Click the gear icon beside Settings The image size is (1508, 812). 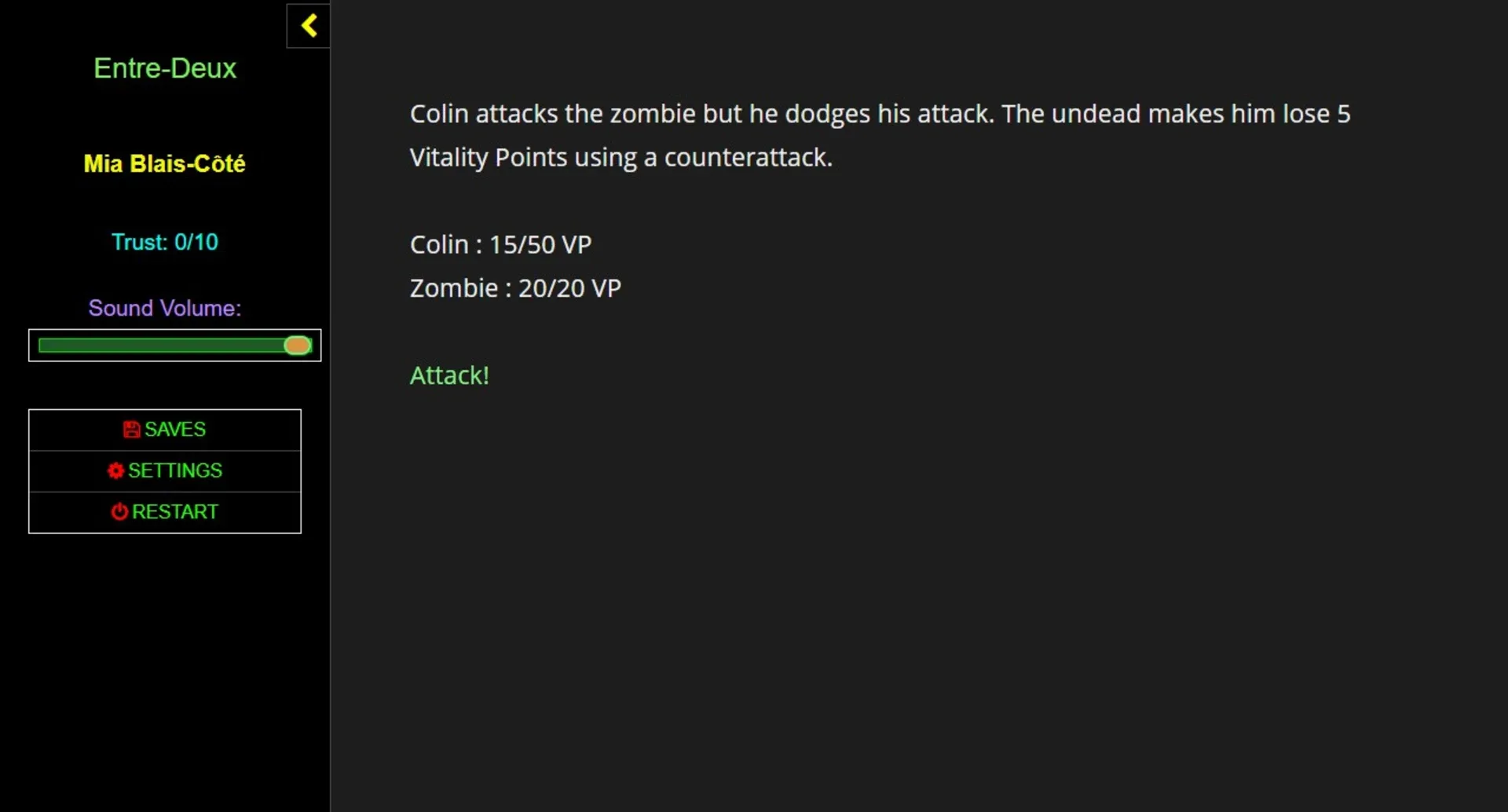tap(115, 470)
